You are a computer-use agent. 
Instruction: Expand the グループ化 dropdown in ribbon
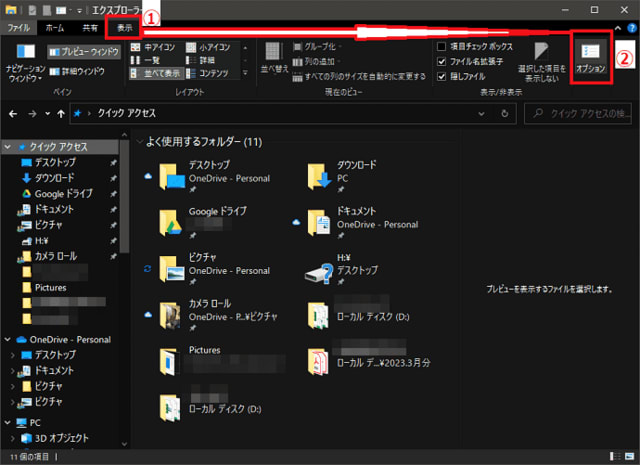322,46
